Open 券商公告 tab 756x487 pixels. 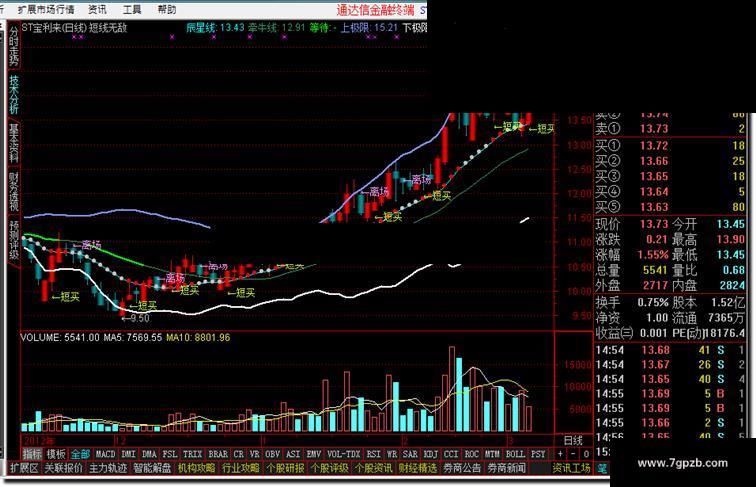pyautogui.click(x=462, y=468)
